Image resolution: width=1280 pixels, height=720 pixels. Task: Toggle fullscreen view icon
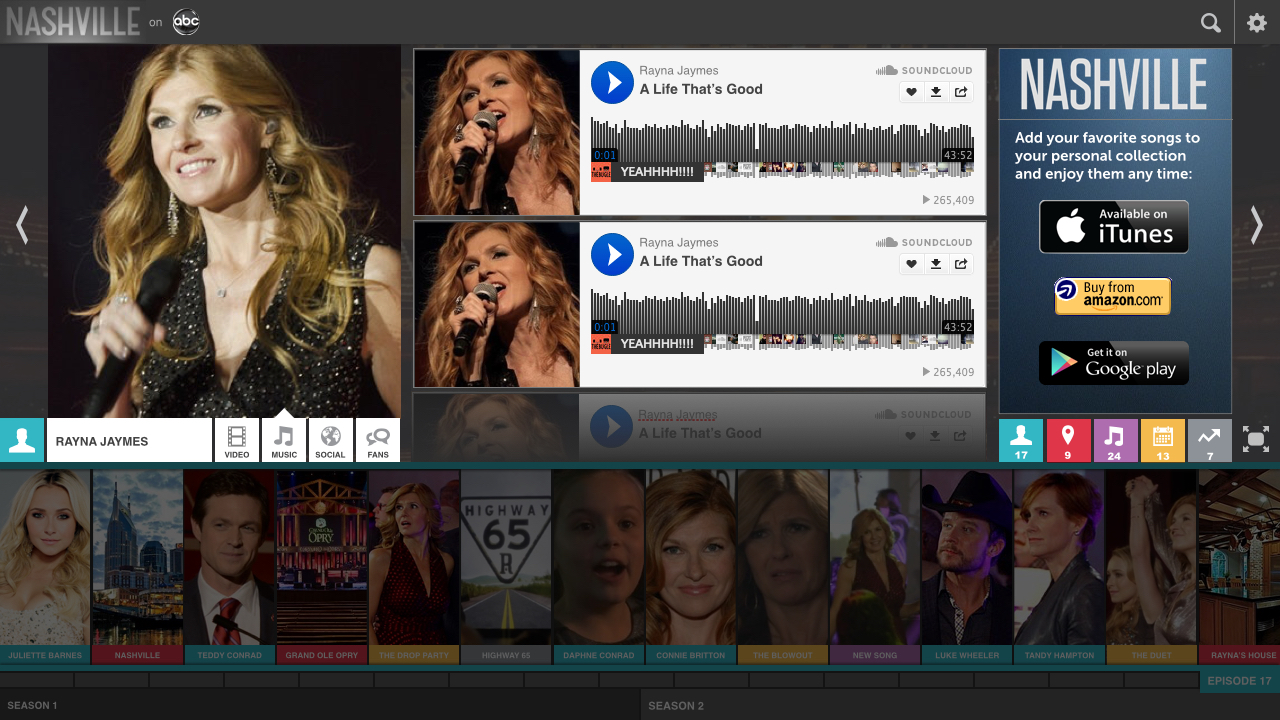(1256, 439)
